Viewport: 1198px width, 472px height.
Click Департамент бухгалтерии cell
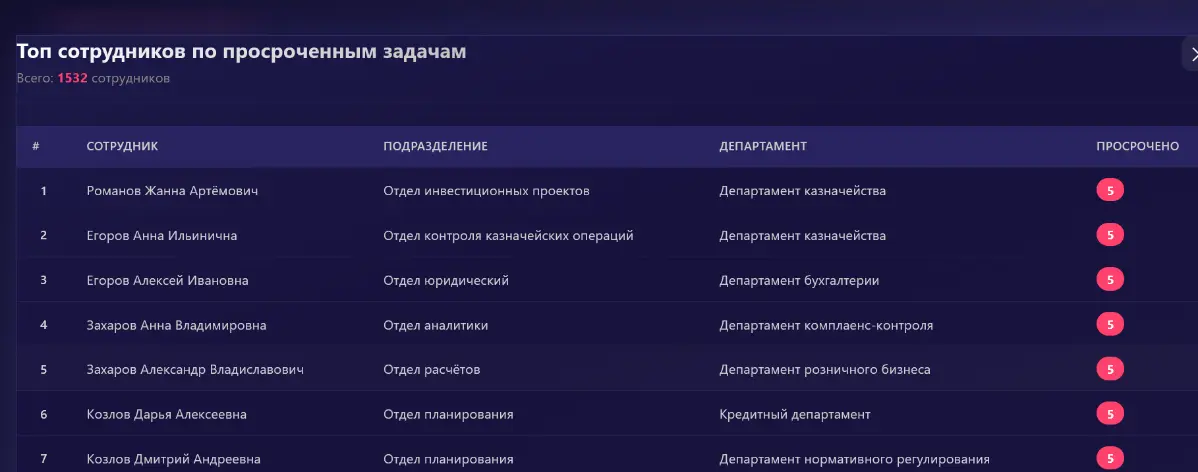click(x=799, y=280)
